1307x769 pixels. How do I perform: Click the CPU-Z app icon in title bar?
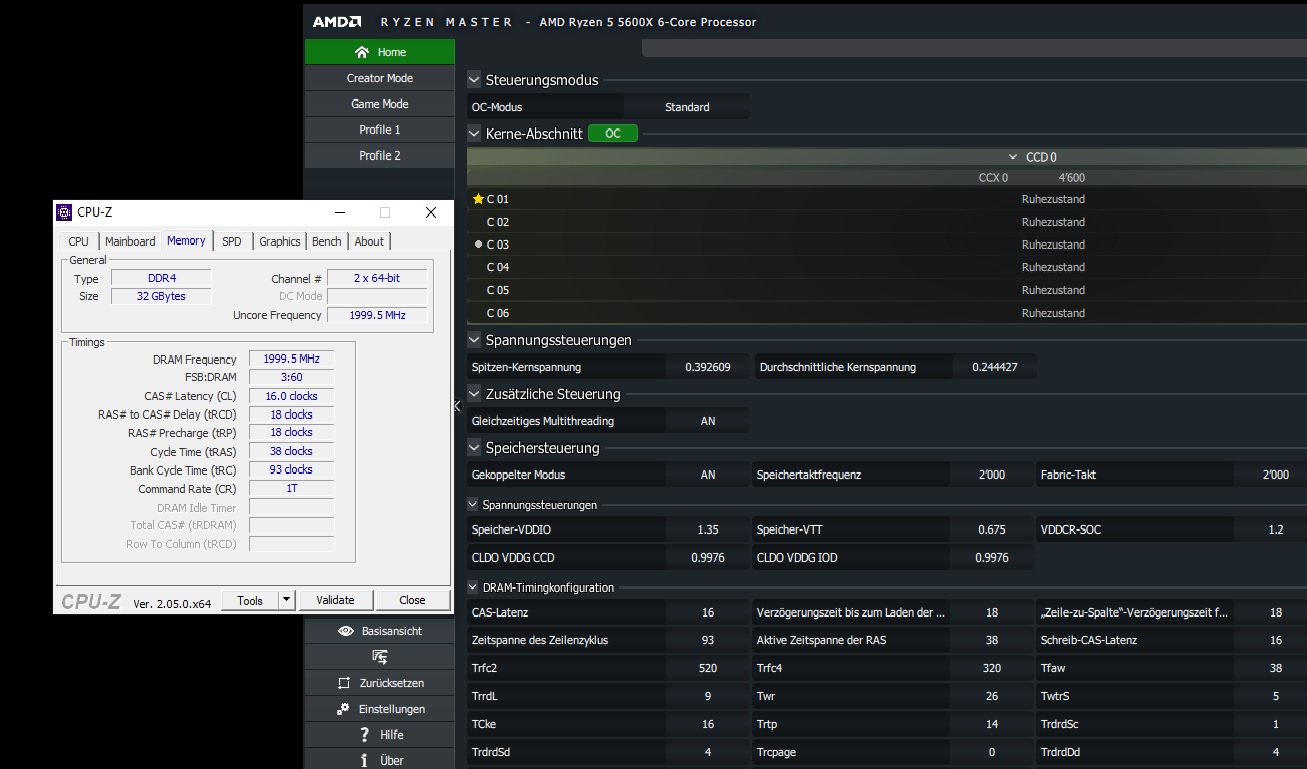(x=64, y=212)
